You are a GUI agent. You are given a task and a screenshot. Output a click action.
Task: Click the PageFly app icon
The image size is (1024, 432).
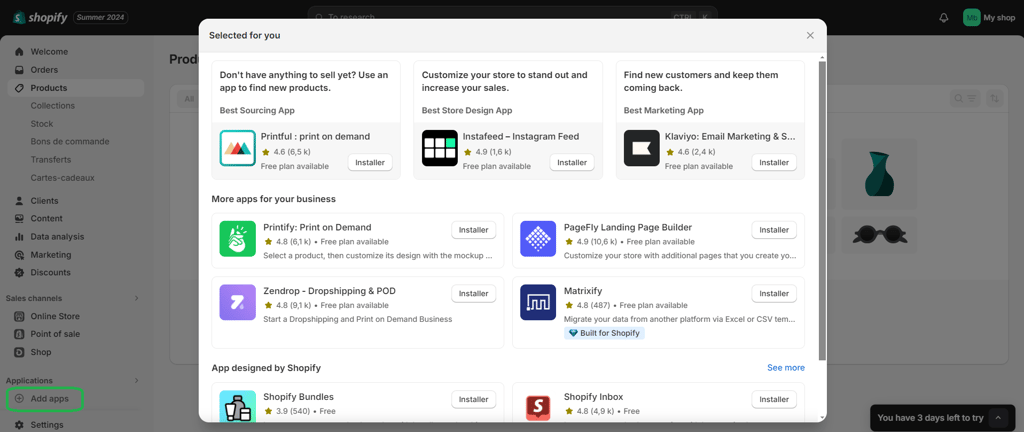coord(537,239)
